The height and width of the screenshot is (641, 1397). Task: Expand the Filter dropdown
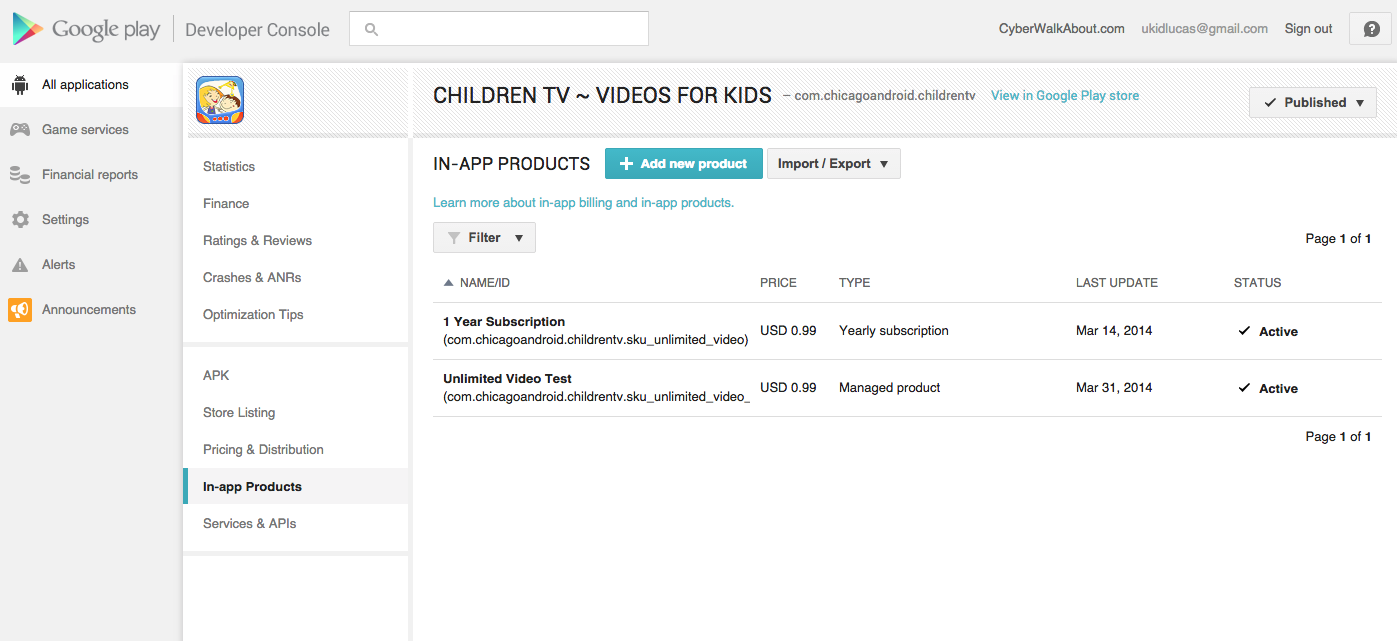[484, 238]
